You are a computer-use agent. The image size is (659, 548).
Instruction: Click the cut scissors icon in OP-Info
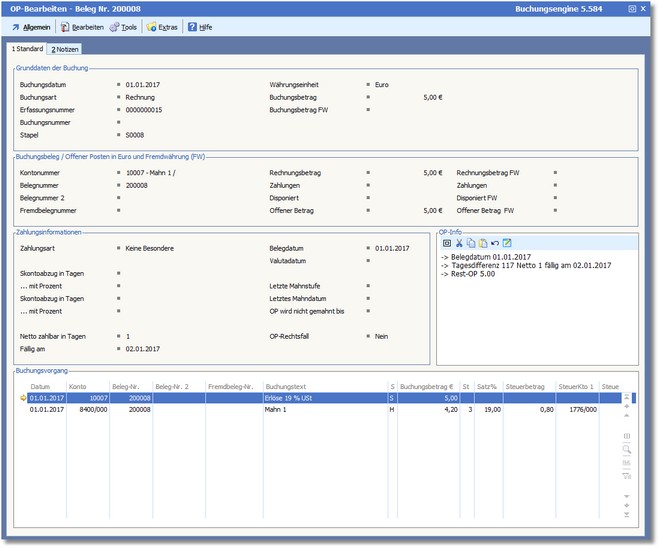(459, 243)
